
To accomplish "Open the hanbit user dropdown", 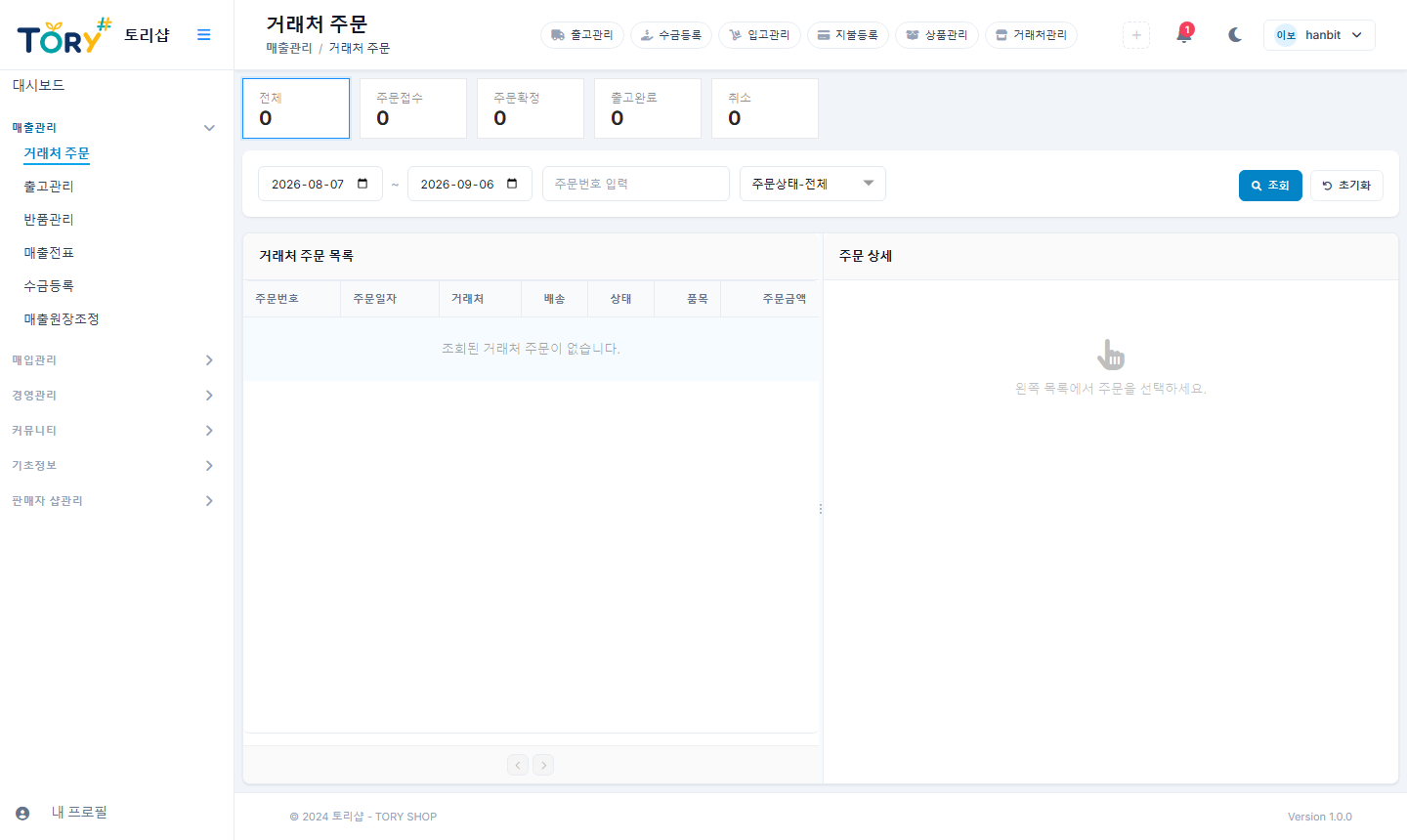I will pyautogui.click(x=1319, y=34).
